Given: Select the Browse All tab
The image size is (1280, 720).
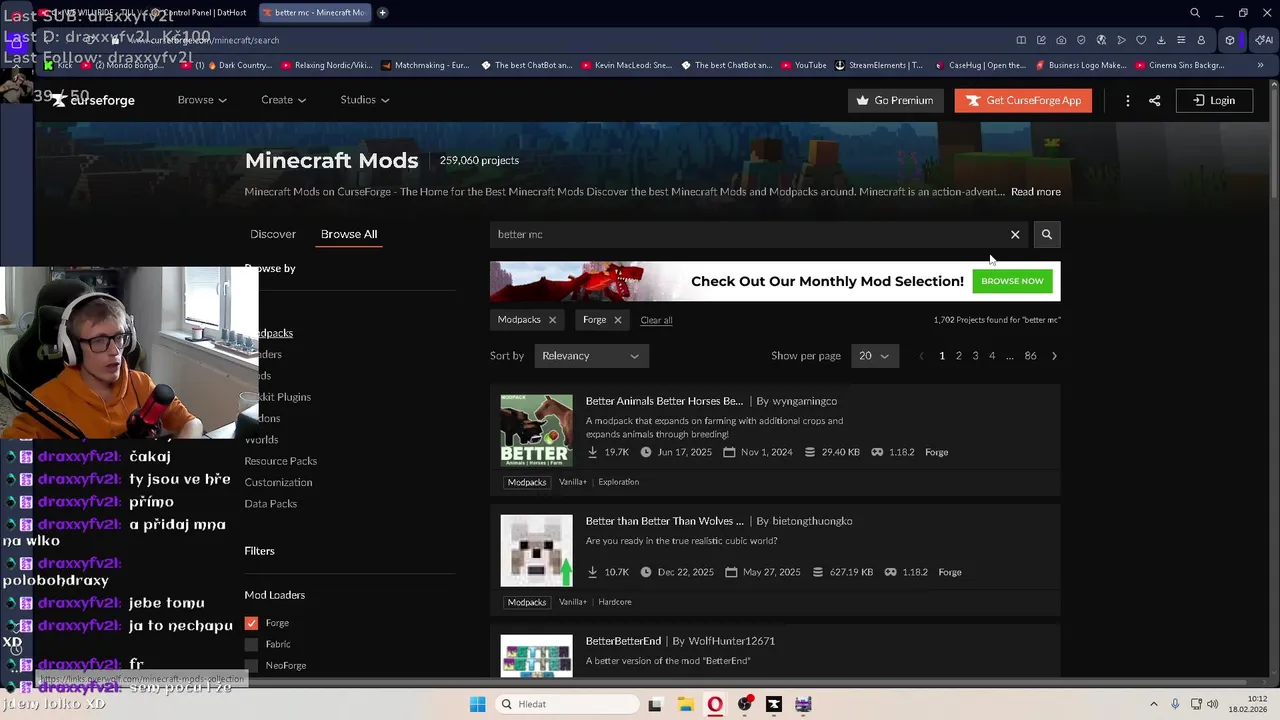Looking at the screenshot, I should click(349, 234).
